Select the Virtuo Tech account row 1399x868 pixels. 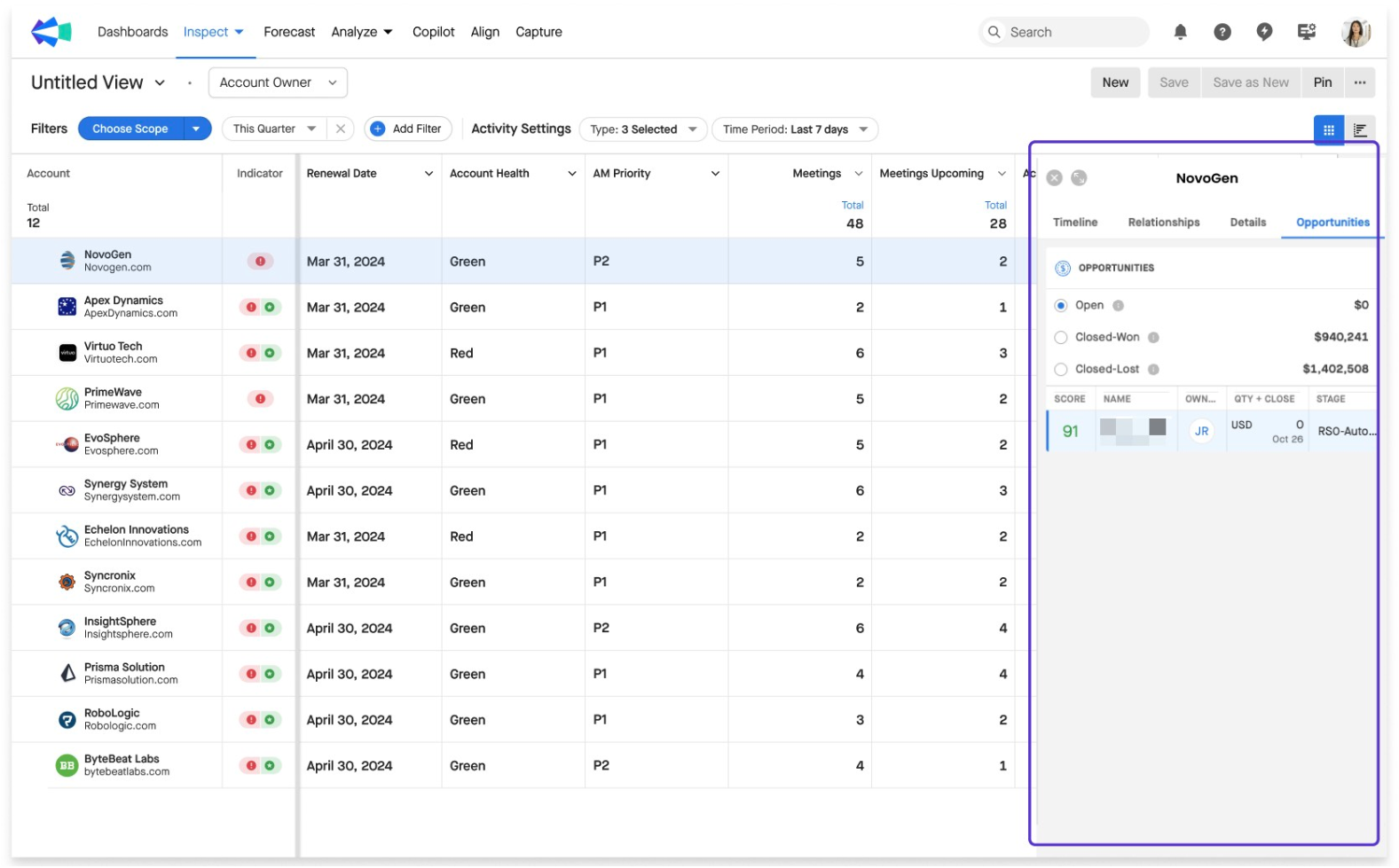point(523,353)
